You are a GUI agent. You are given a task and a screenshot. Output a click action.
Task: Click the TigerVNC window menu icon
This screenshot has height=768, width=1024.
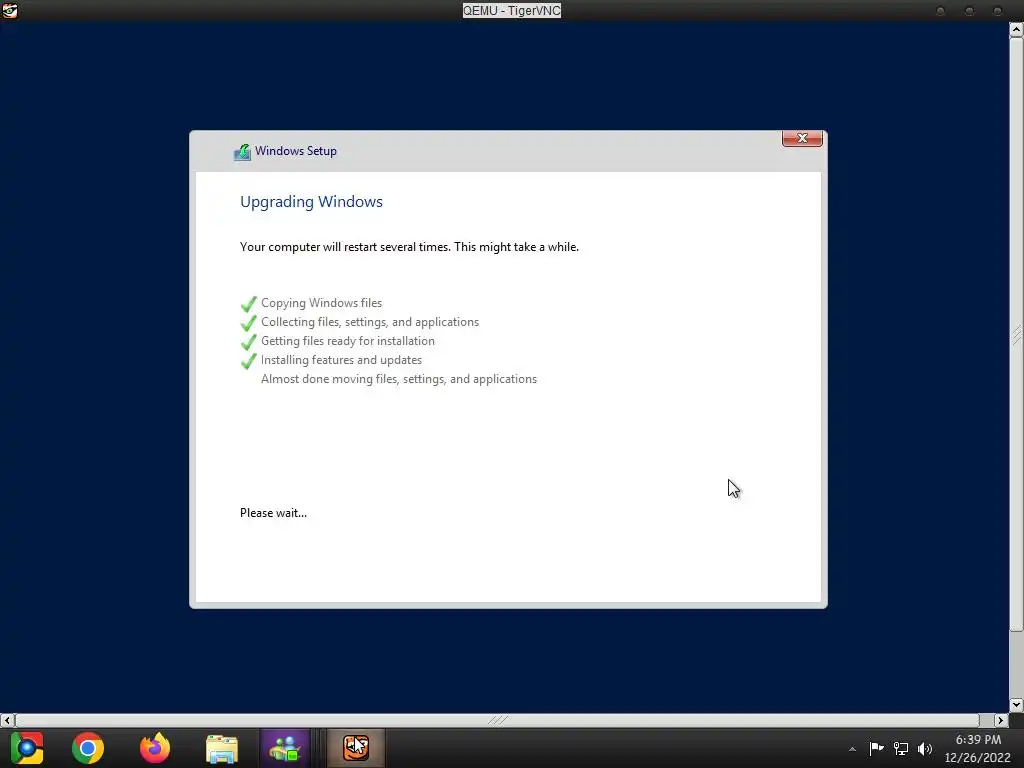[x=10, y=10]
